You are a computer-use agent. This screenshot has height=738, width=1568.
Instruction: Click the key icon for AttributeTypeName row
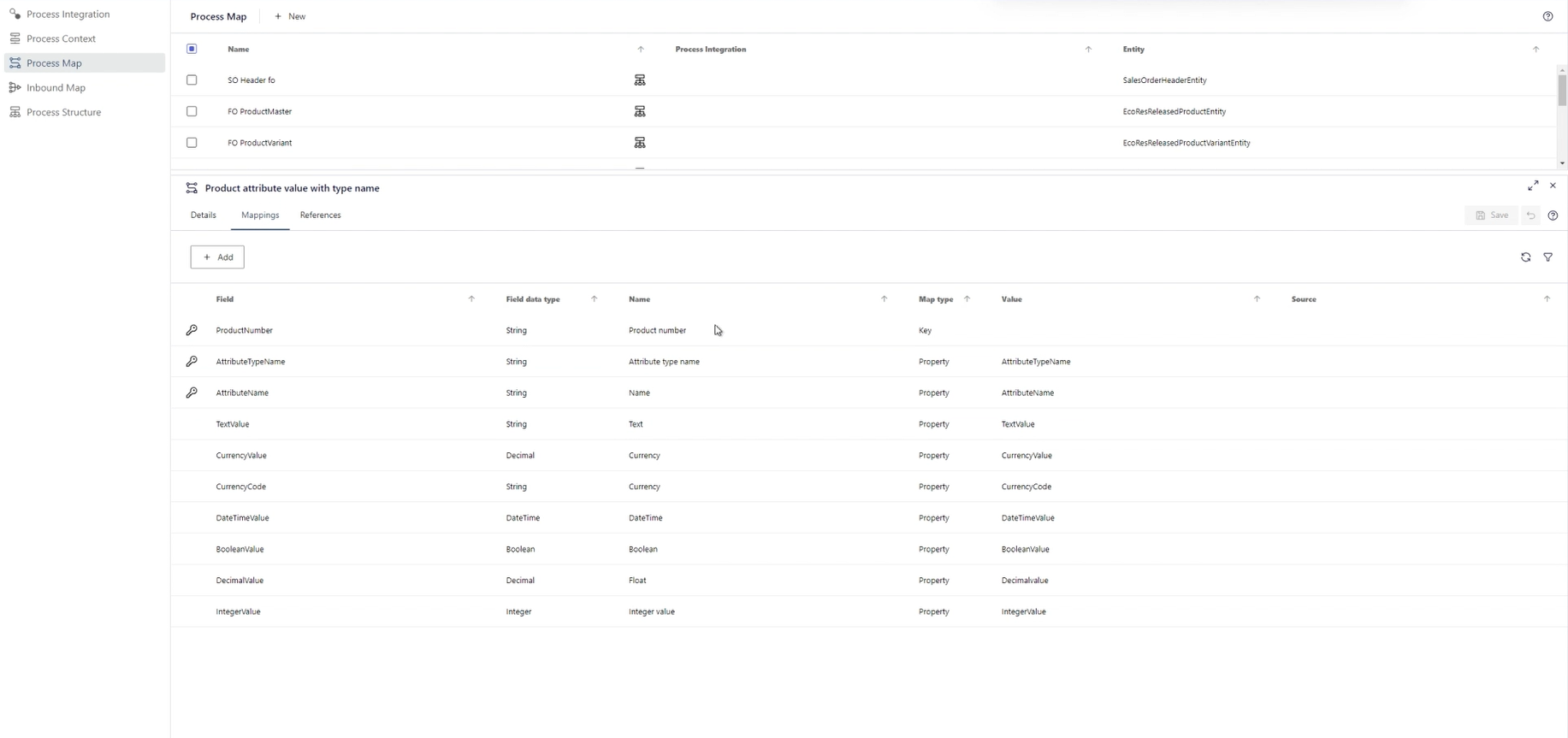click(x=192, y=362)
